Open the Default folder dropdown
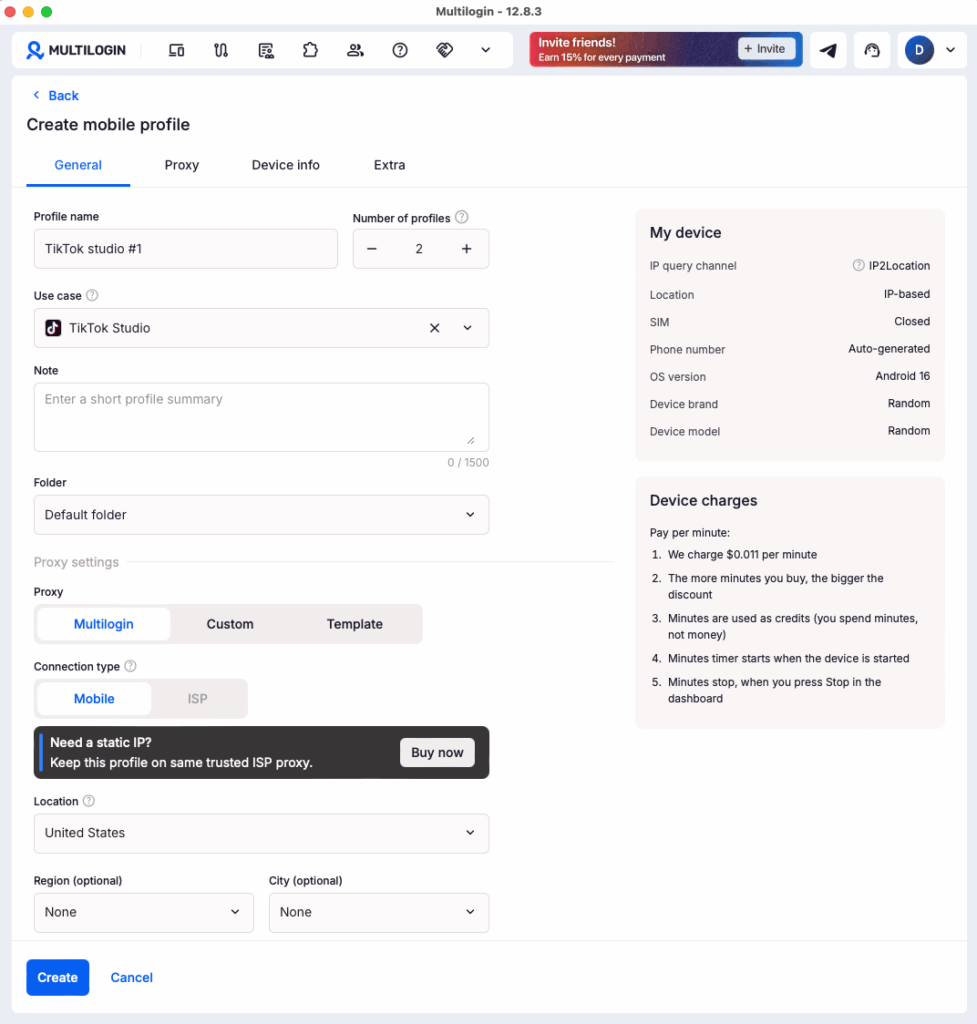The image size is (977, 1024). point(261,515)
